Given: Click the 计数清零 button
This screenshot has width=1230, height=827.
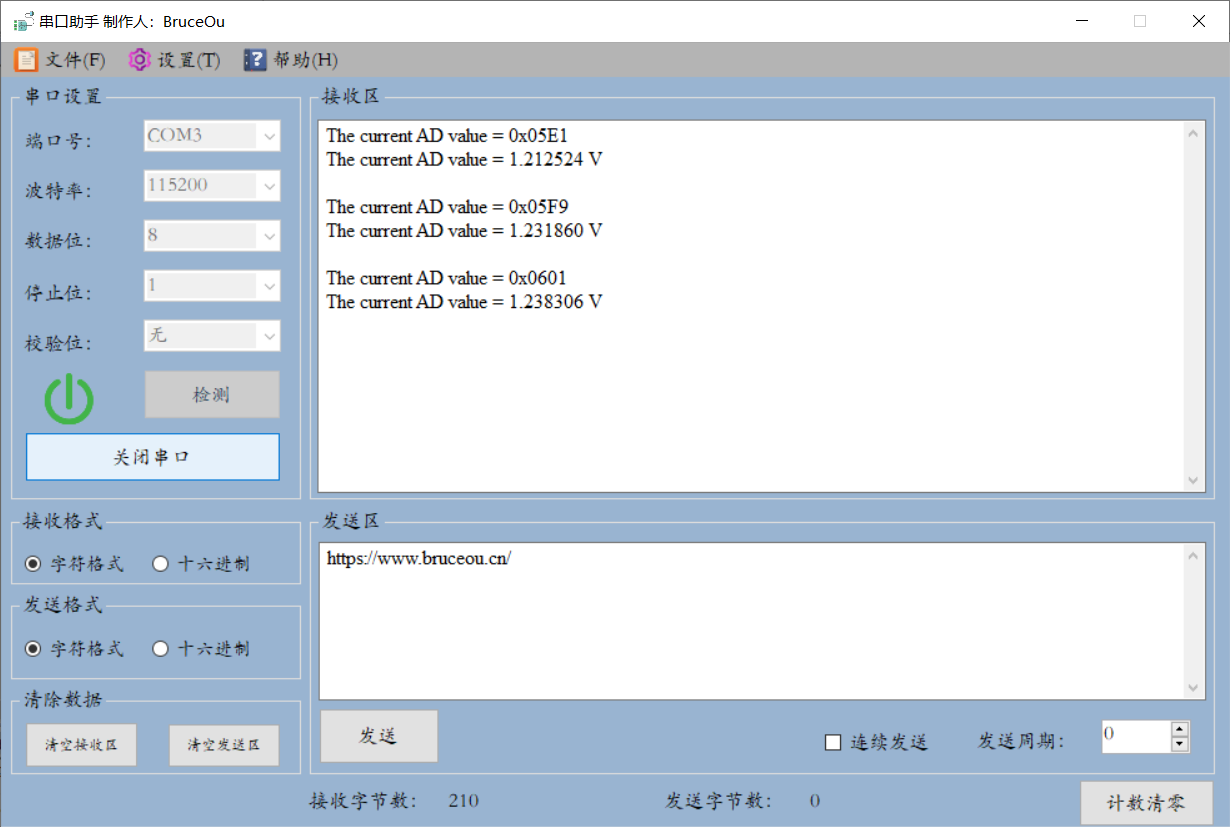Looking at the screenshot, I should (1146, 803).
